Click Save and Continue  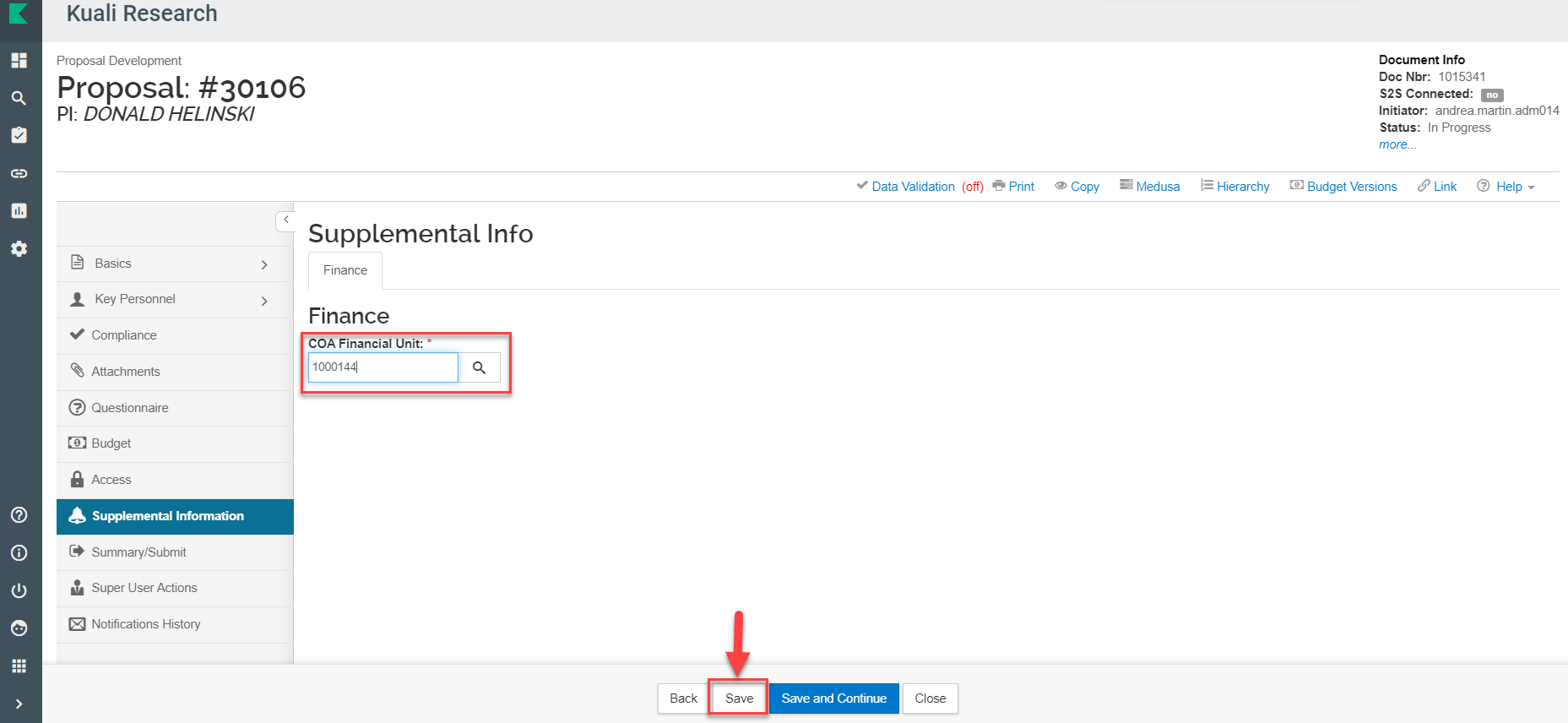[834, 699]
